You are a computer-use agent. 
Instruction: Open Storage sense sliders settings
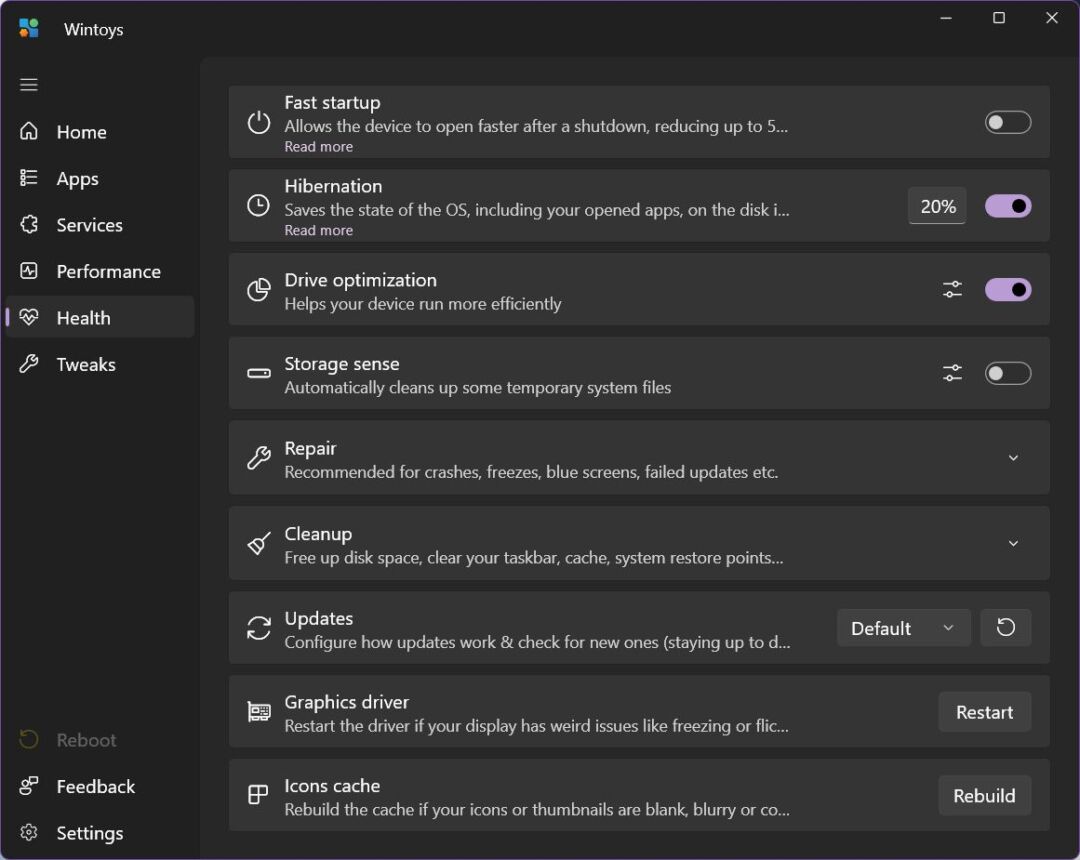pos(953,373)
